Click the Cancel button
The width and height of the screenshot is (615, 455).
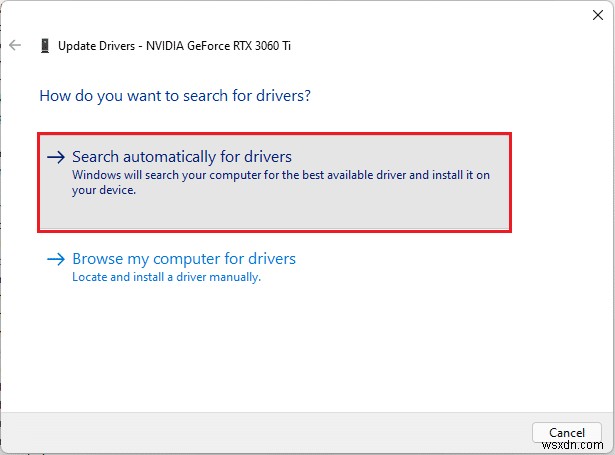coord(566,433)
